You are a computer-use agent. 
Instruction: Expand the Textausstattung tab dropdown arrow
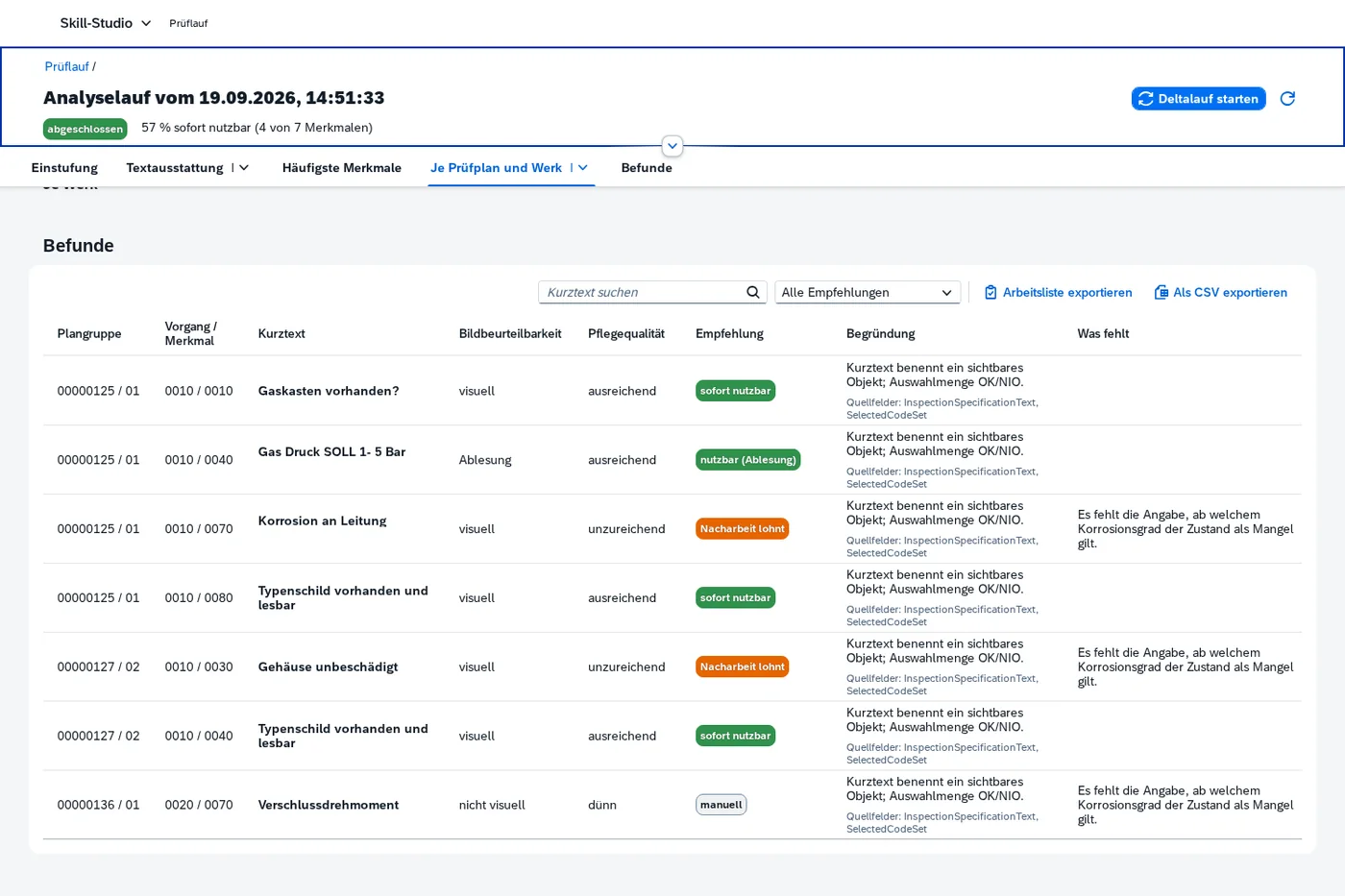coord(244,168)
